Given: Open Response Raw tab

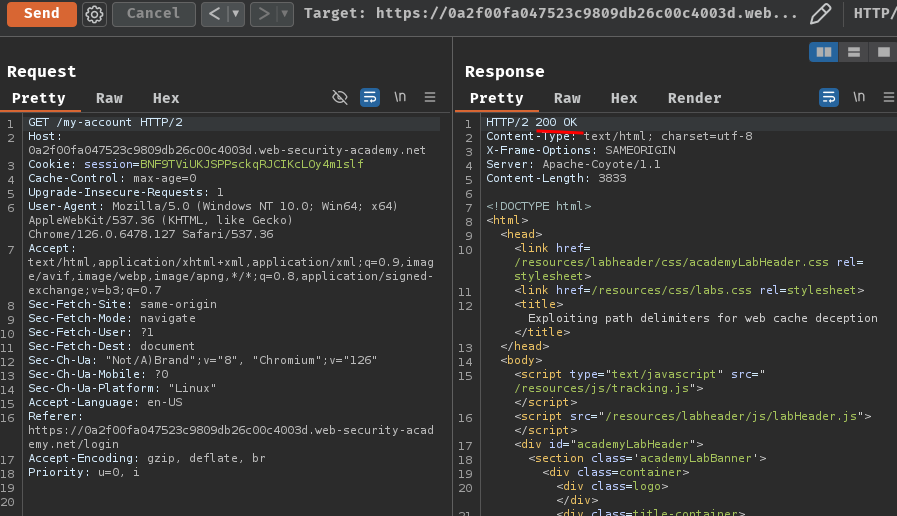Looking at the screenshot, I should point(567,98).
